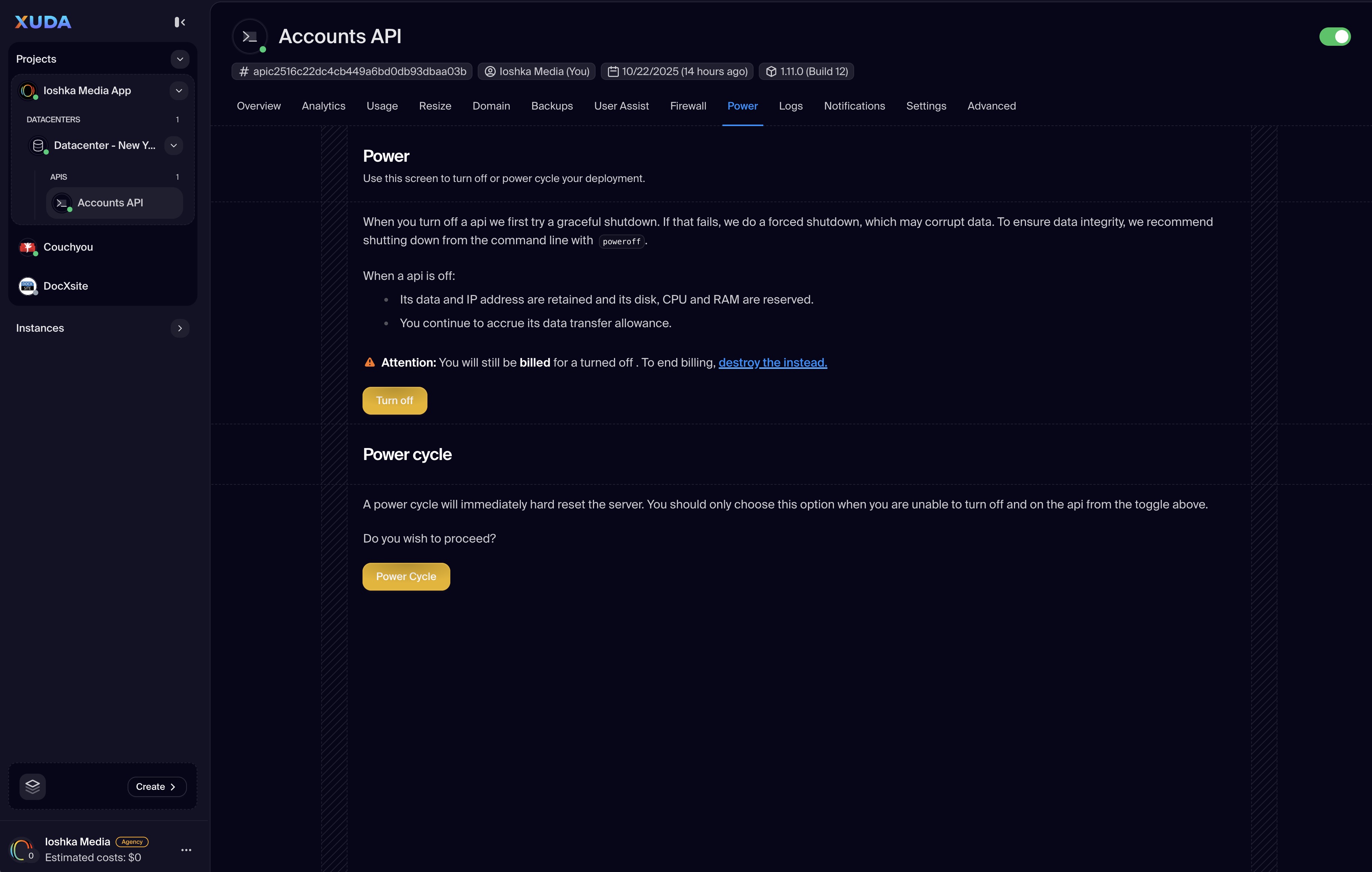Viewport: 1372px width, 872px height.
Task: Open the three-dot account menu
Action: click(186, 850)
